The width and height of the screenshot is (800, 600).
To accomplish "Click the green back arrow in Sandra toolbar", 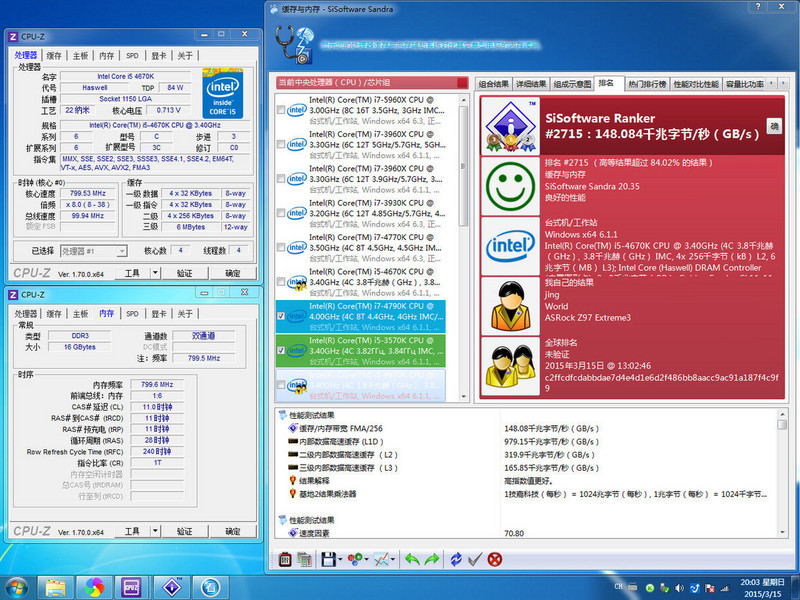I will [x=411, y=559].
